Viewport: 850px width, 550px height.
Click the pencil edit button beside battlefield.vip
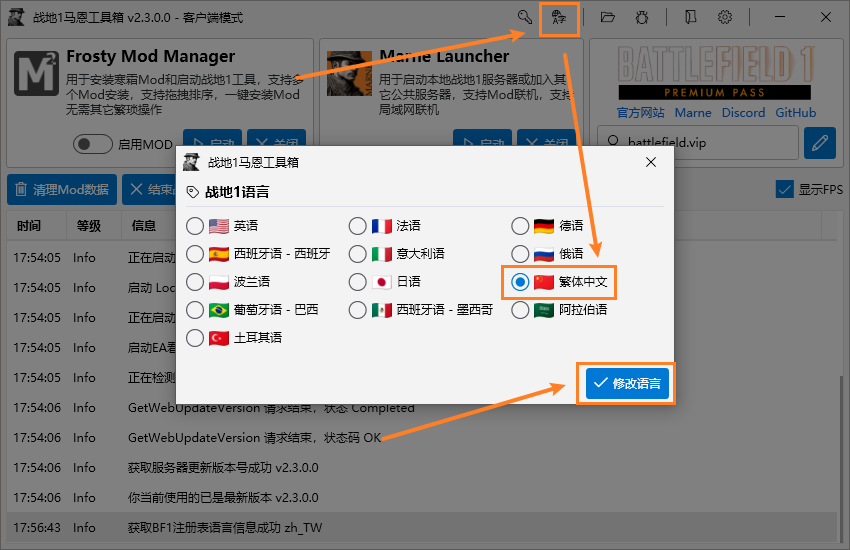pyautogui.click(x=819, y=143)
